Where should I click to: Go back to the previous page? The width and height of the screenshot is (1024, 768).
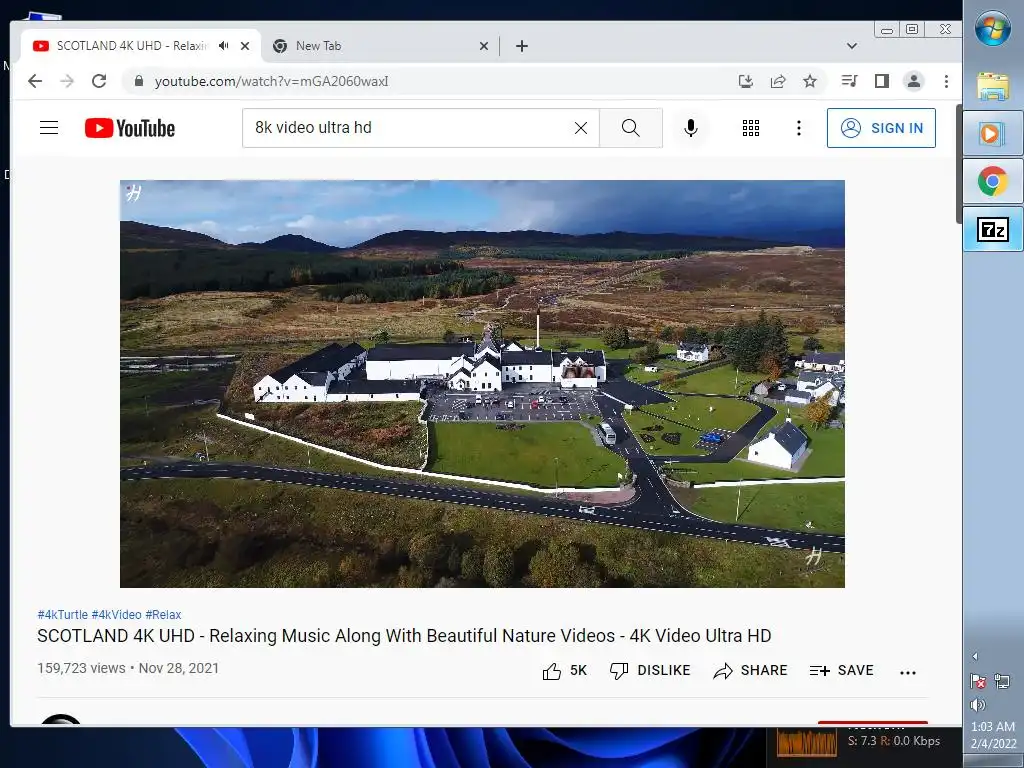pyautogui.click(x=35, y=81)
